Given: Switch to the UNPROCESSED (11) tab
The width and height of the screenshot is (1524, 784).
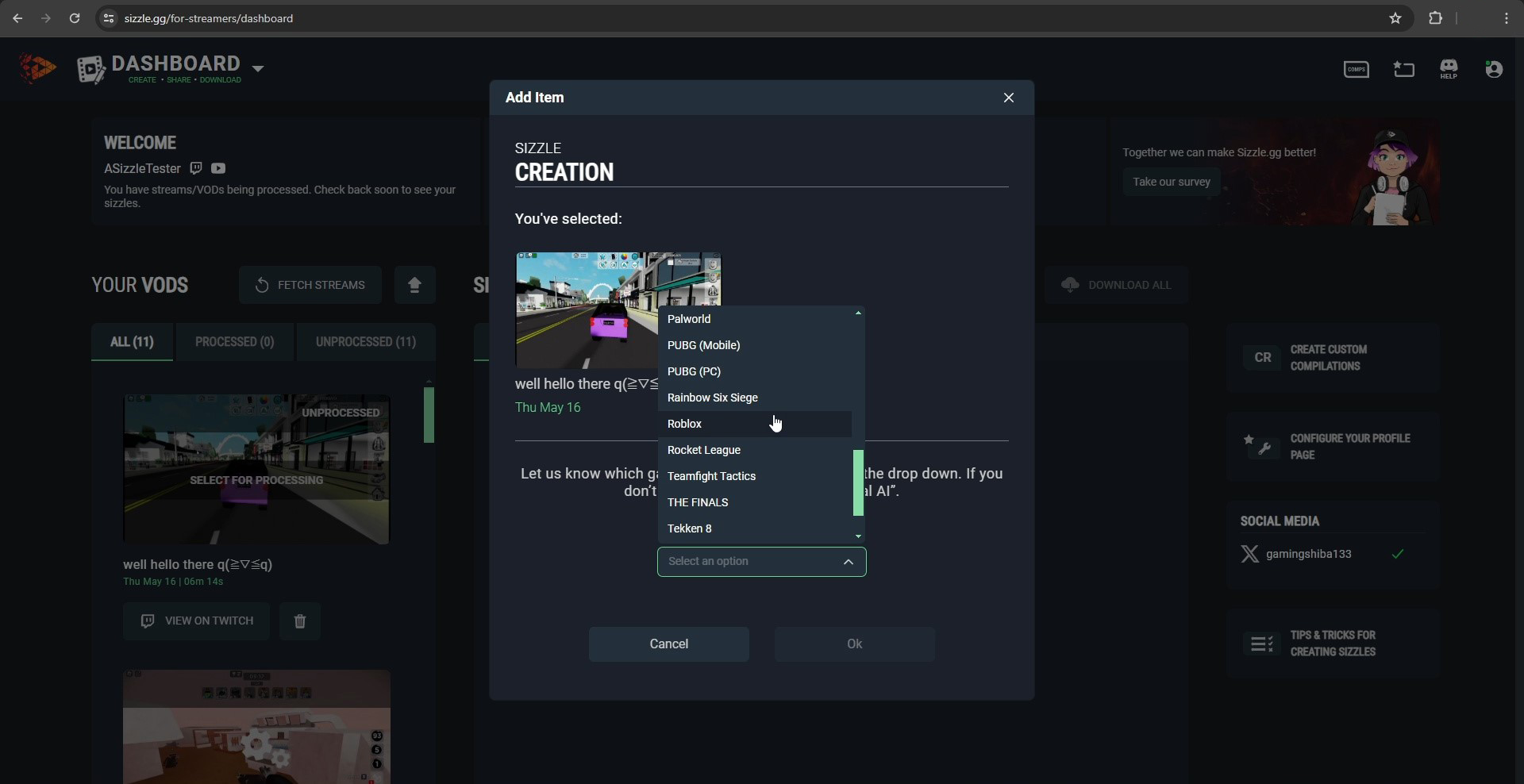Looking at the screenshot, I should (366, 342).
